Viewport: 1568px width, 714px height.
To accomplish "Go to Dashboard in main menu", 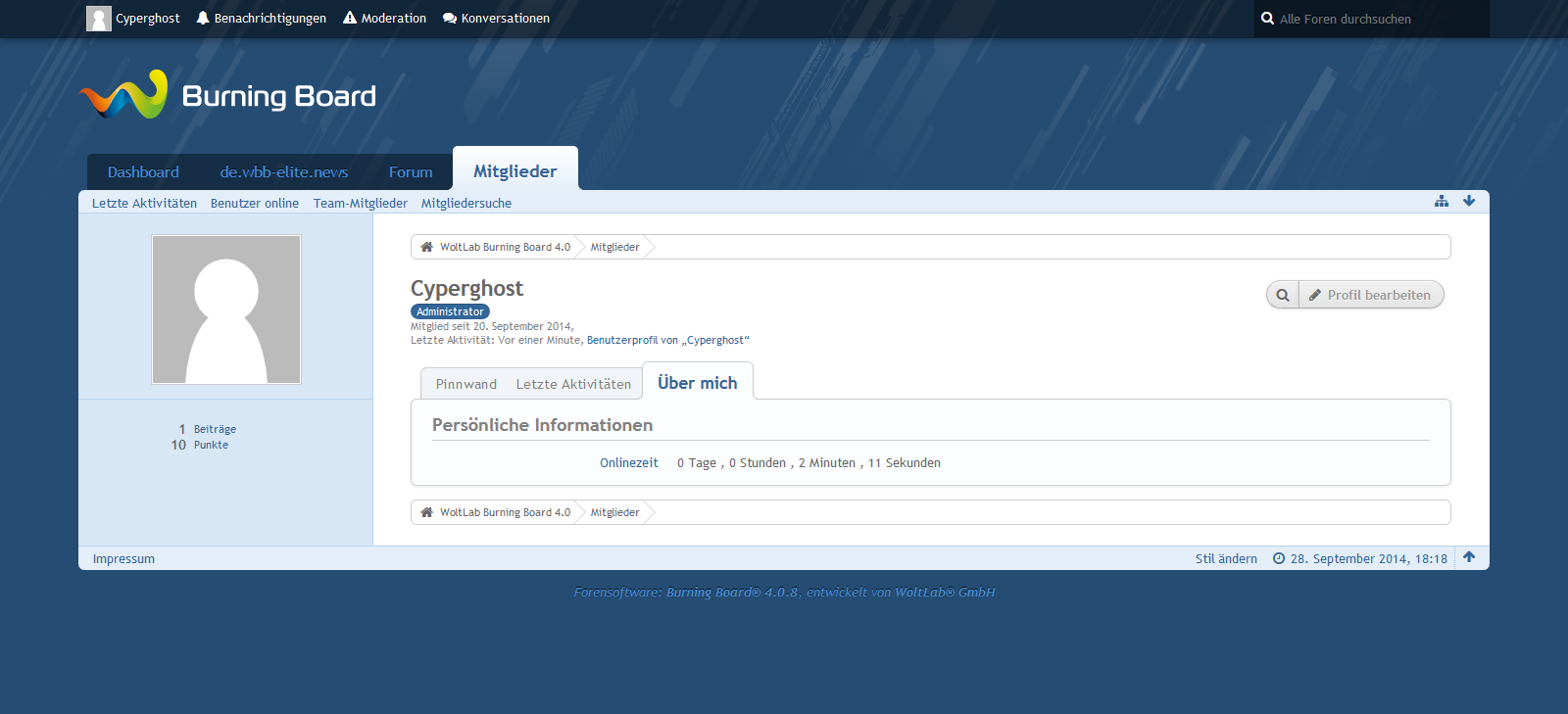I will 143,172.
